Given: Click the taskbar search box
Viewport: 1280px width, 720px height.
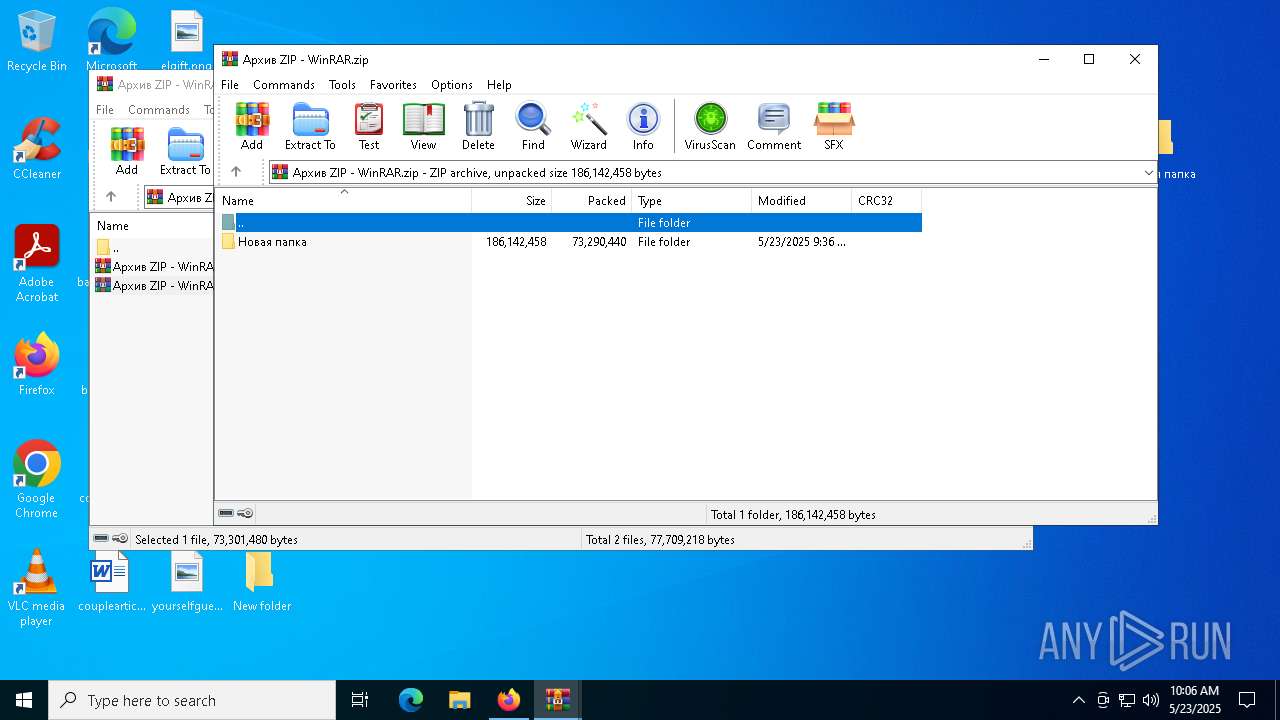Looking at the screenshot, I should (x=192, y=700).
